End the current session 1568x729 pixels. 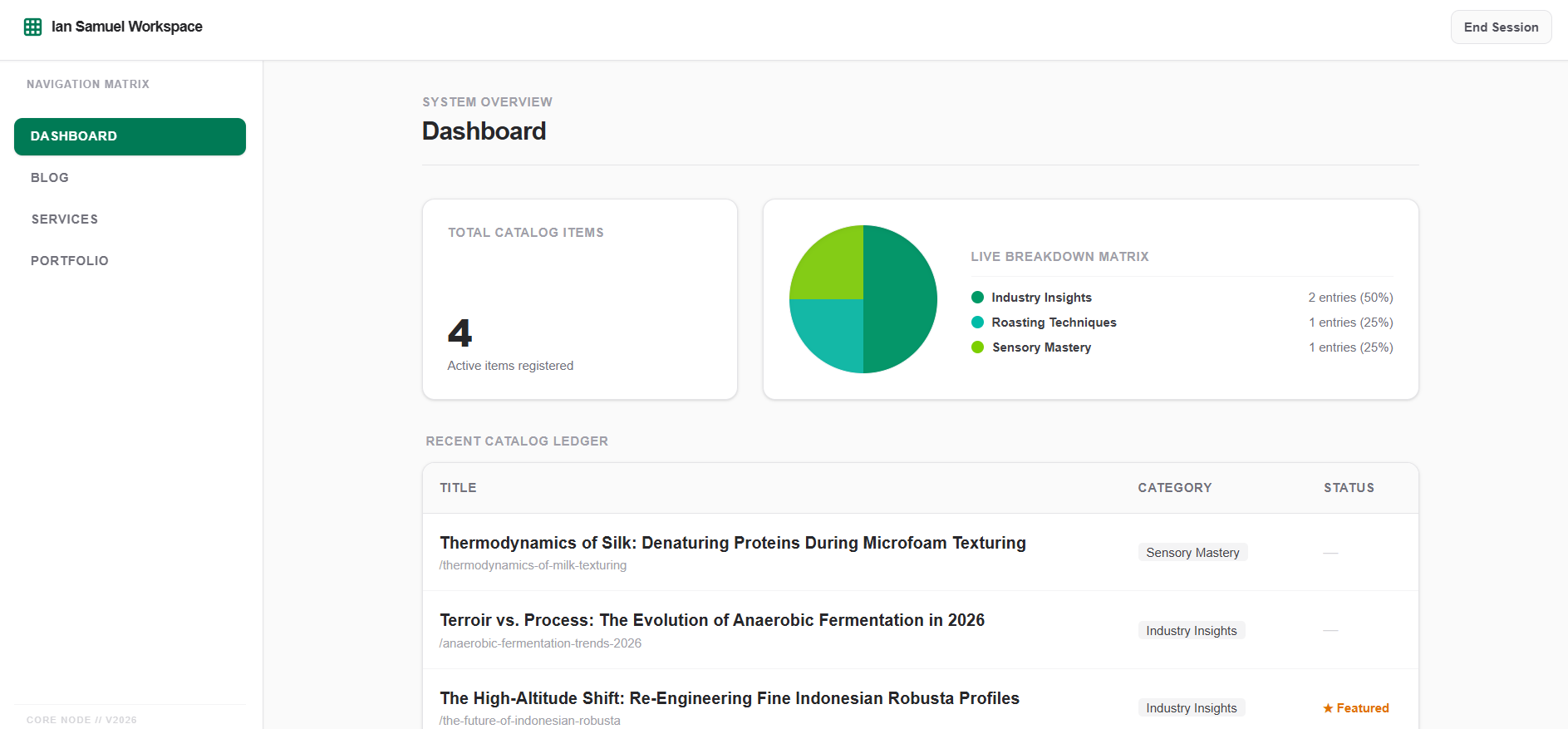point(1501,27)
